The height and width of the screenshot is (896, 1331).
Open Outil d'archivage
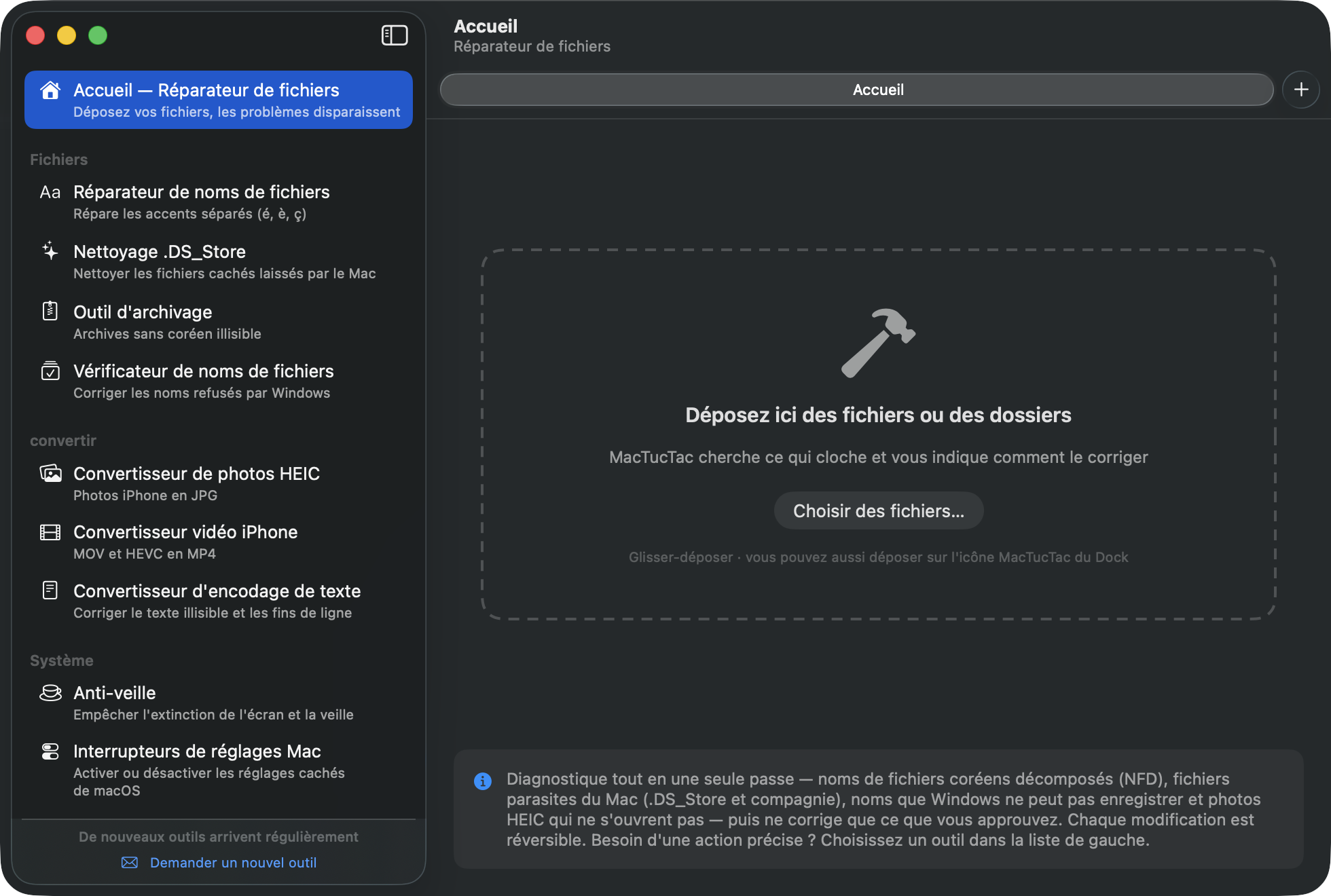tap(219, 322)
